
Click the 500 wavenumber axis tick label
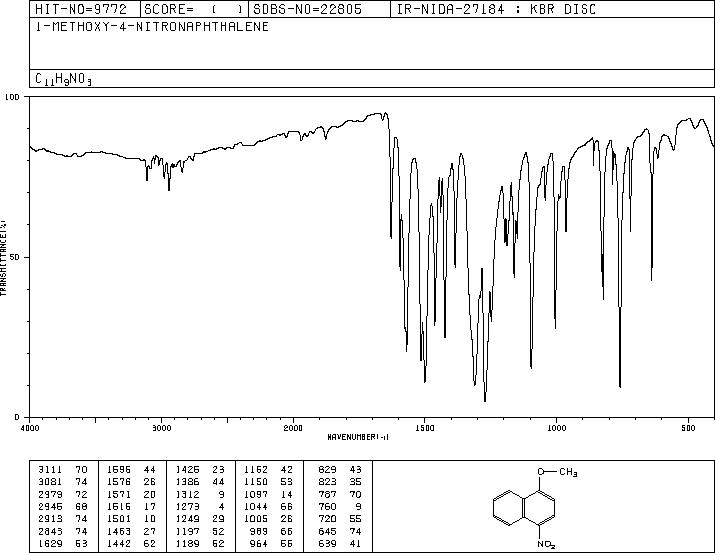[x=688, y=428]
